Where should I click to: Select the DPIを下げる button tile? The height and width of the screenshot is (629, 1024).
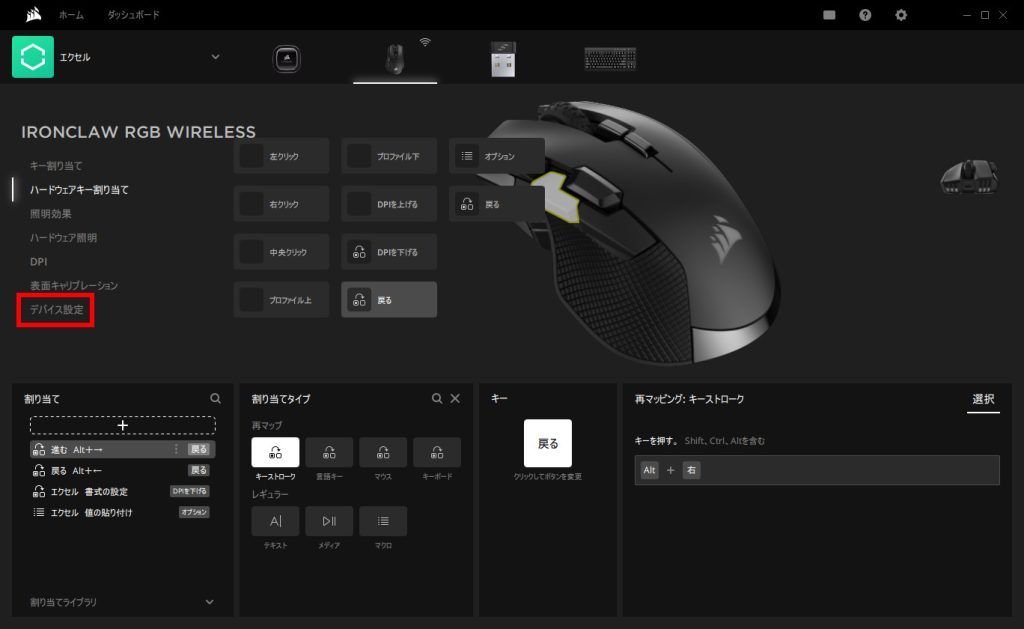389,252
